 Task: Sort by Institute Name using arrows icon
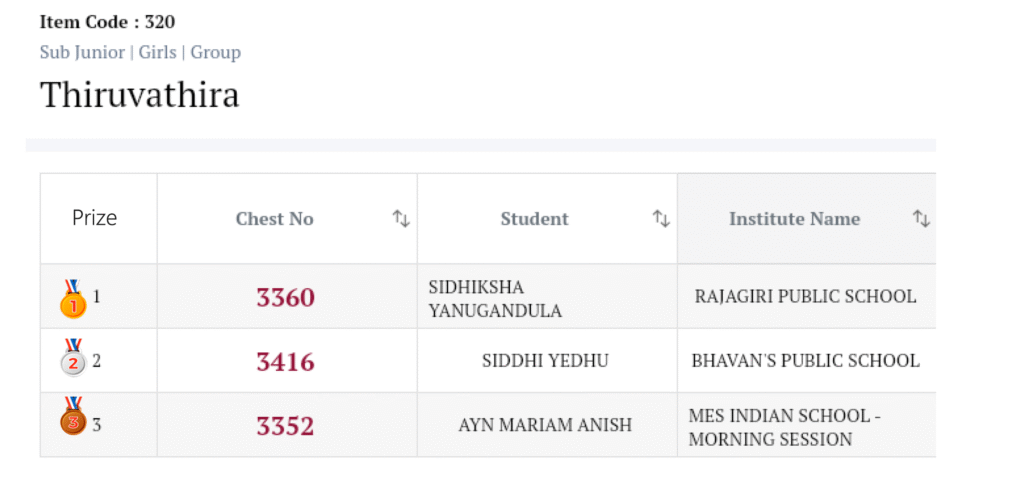(921, 218)
